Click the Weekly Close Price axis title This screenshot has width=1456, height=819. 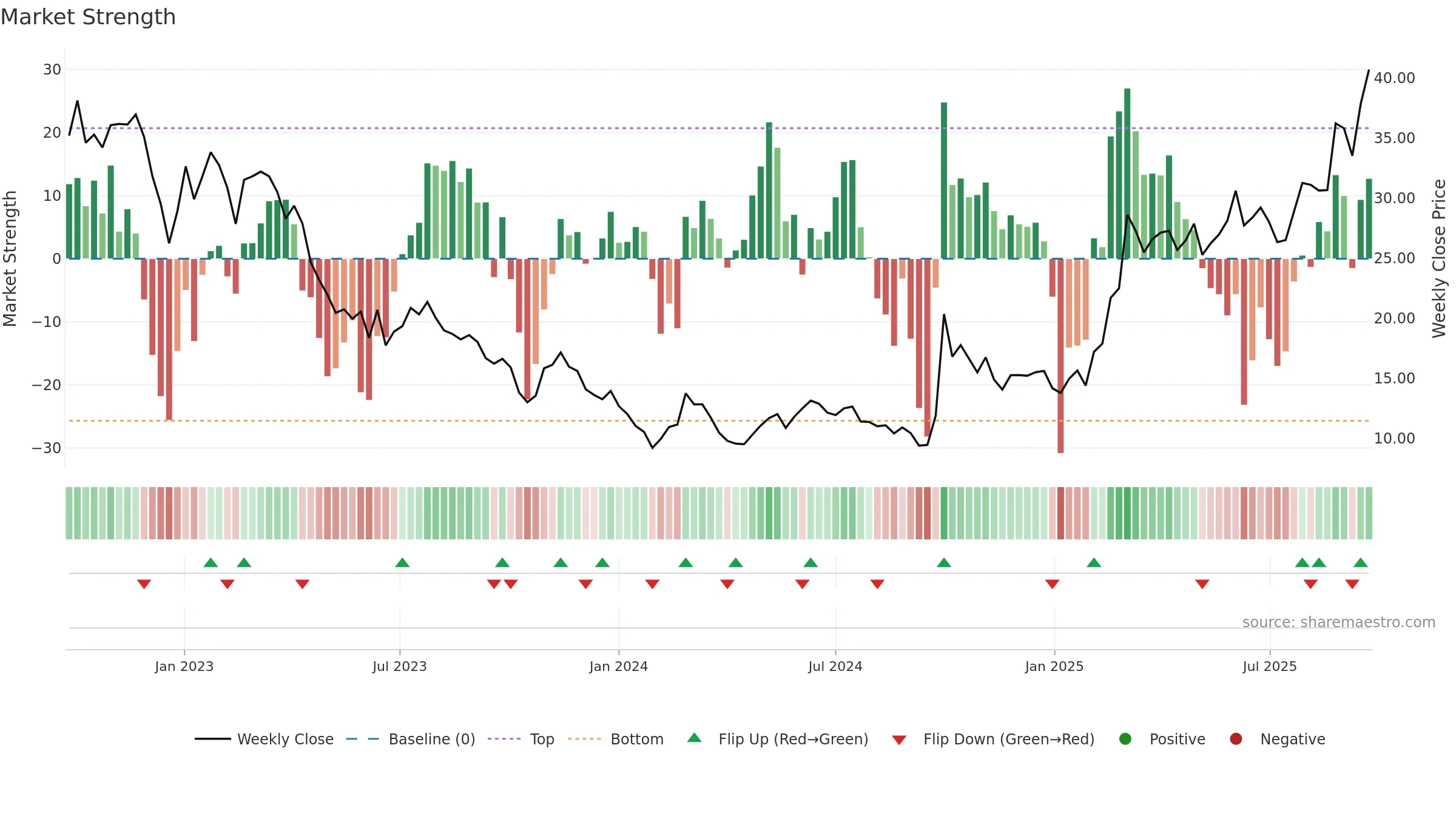click(x=1439, y=258)
